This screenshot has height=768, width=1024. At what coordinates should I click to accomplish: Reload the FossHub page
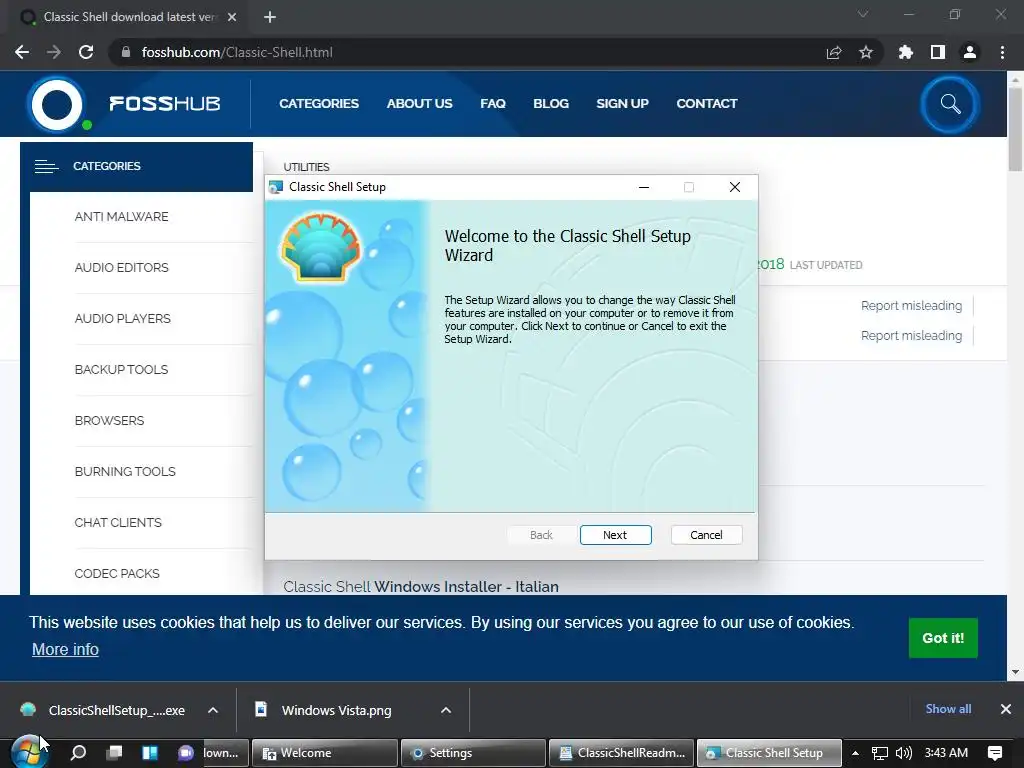pos(86,52)
